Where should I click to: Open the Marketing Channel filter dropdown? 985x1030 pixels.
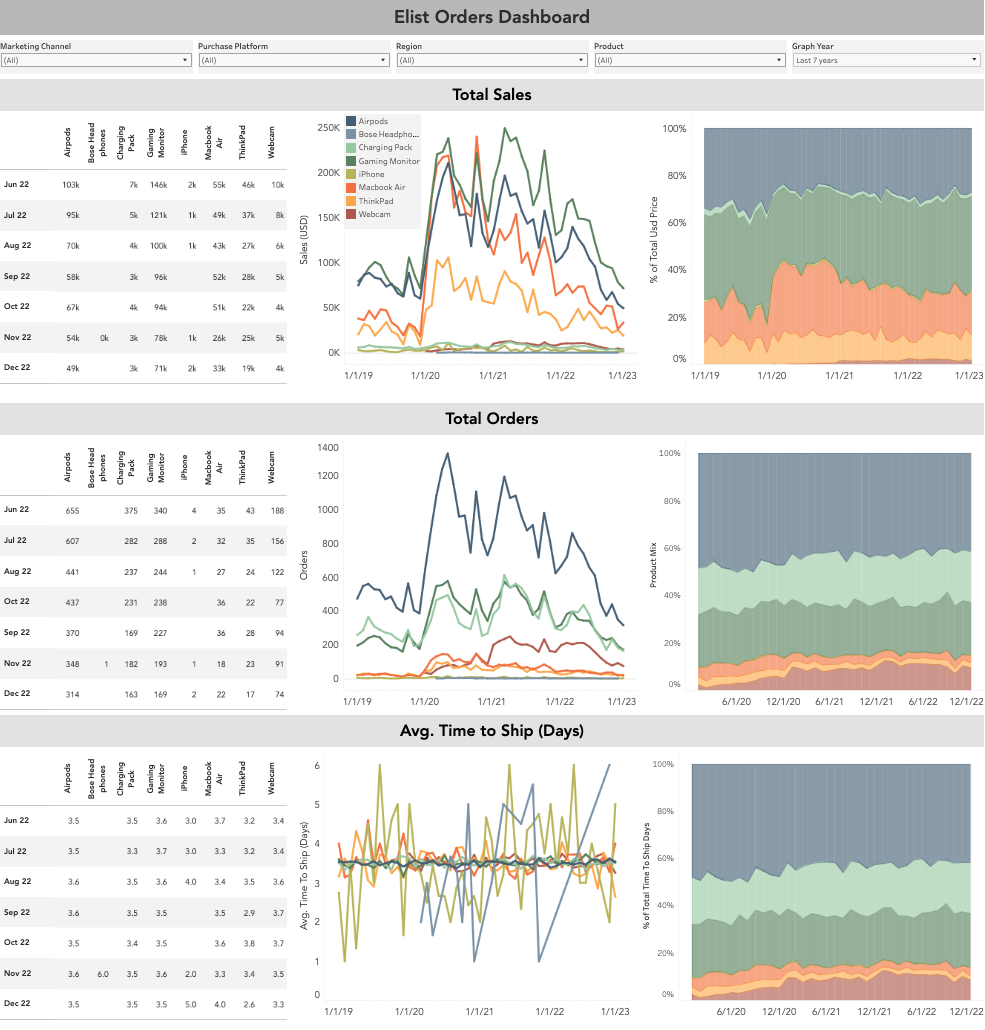click(96, 60)
